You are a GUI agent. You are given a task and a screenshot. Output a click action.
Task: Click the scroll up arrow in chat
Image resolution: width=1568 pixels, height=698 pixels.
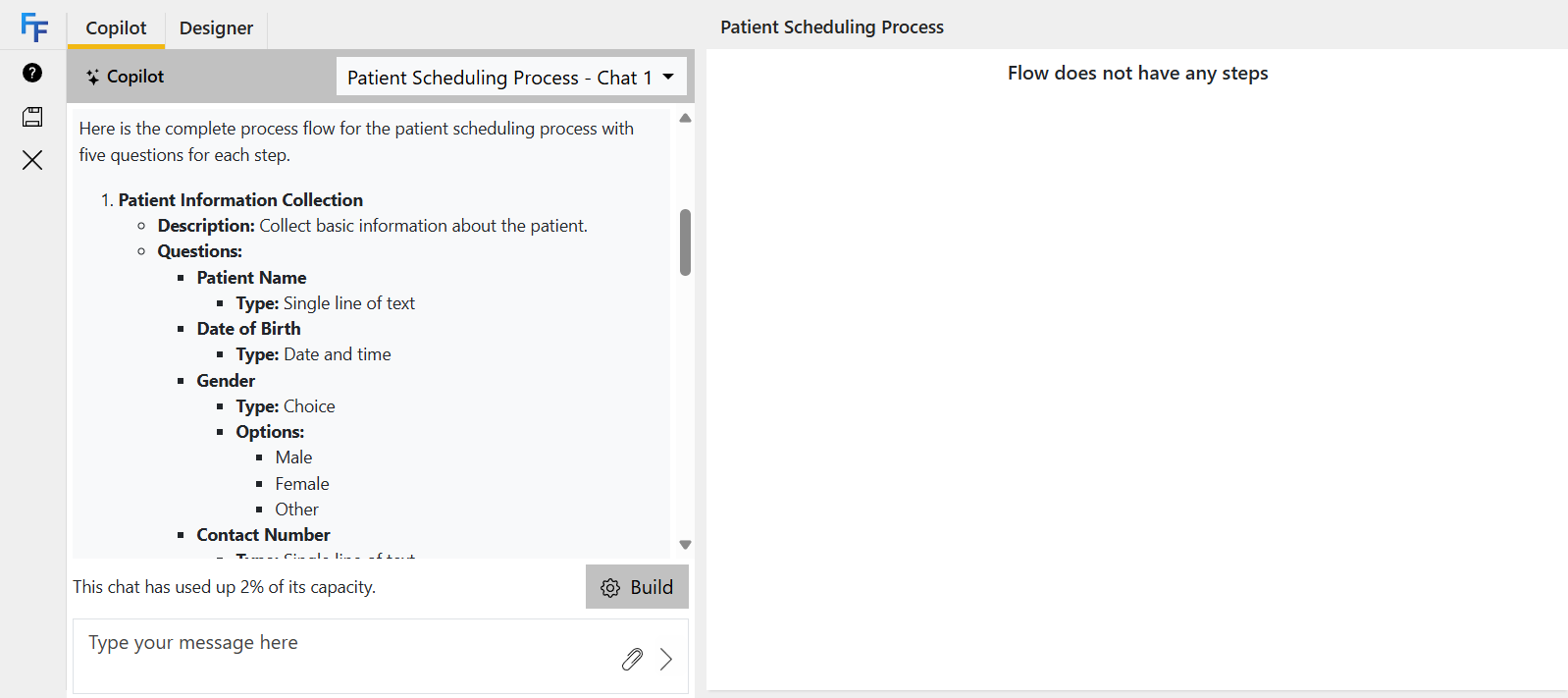tap(685, 118)
